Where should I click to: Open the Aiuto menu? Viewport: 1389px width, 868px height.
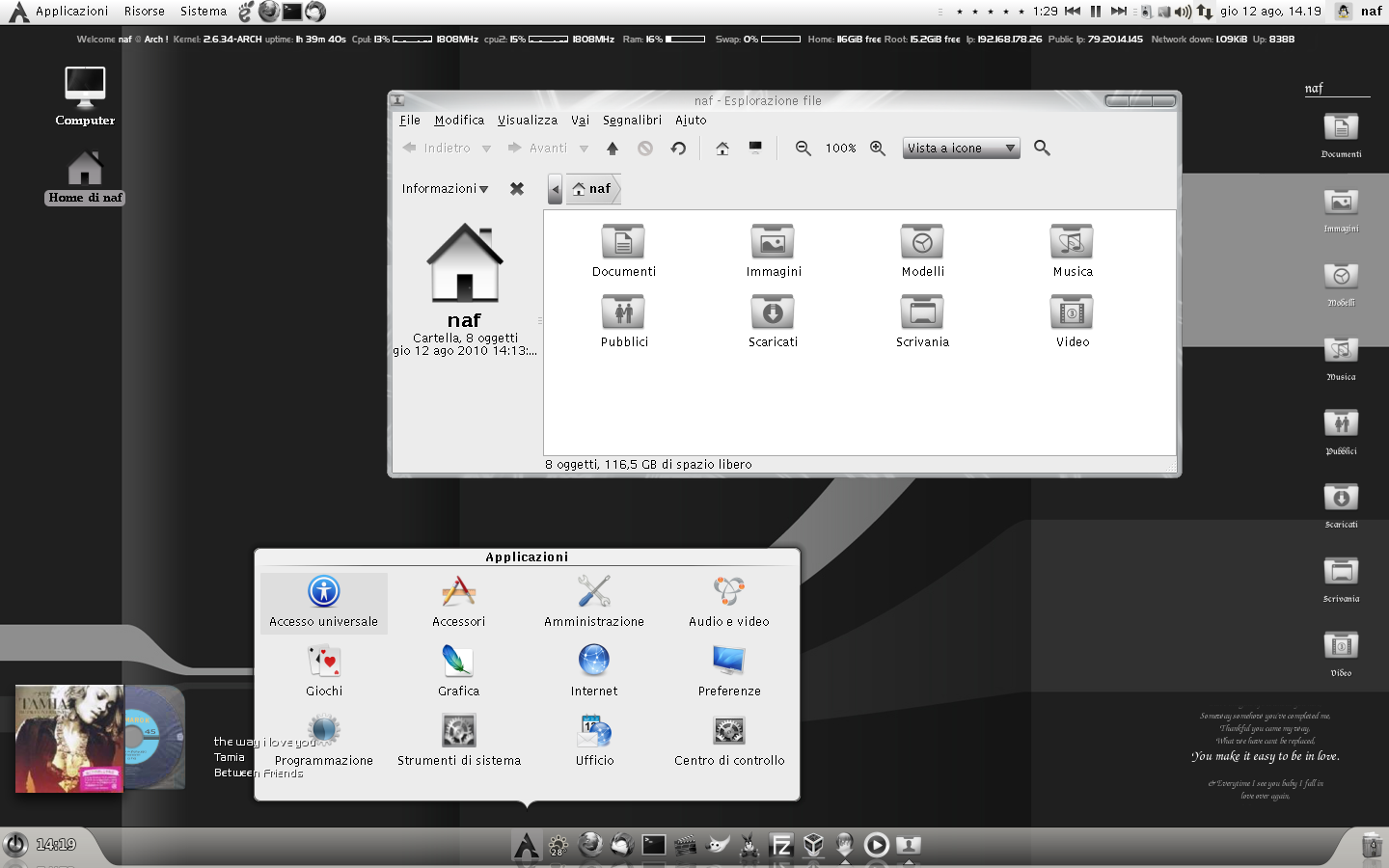click(691, 120)
